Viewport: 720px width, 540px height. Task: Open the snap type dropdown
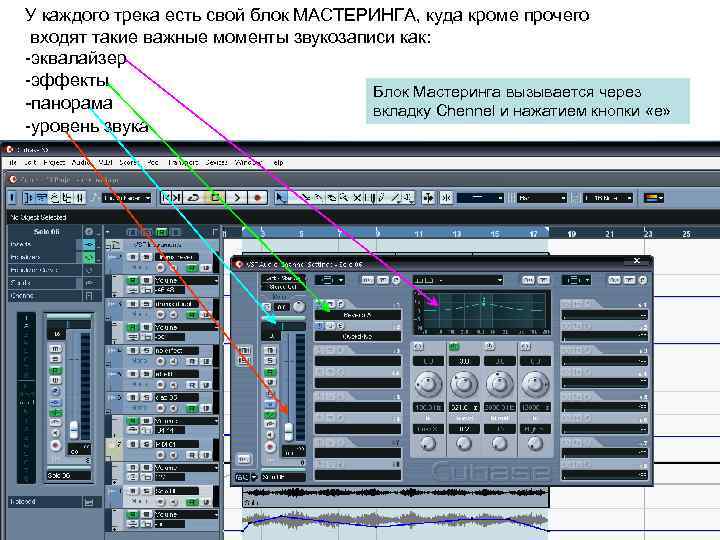click(x=480, y=198)
